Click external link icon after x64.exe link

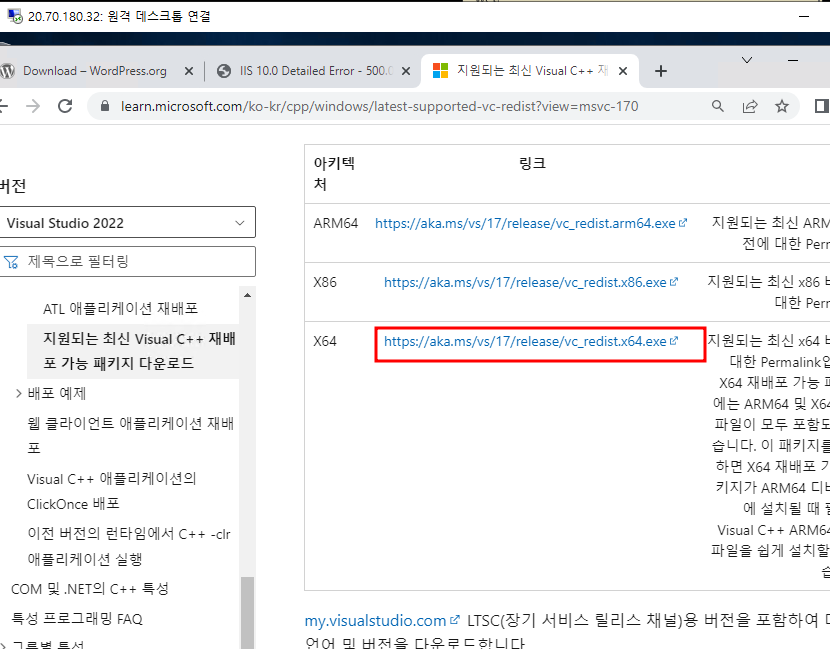pyautogui.click(x=674, y=341)
